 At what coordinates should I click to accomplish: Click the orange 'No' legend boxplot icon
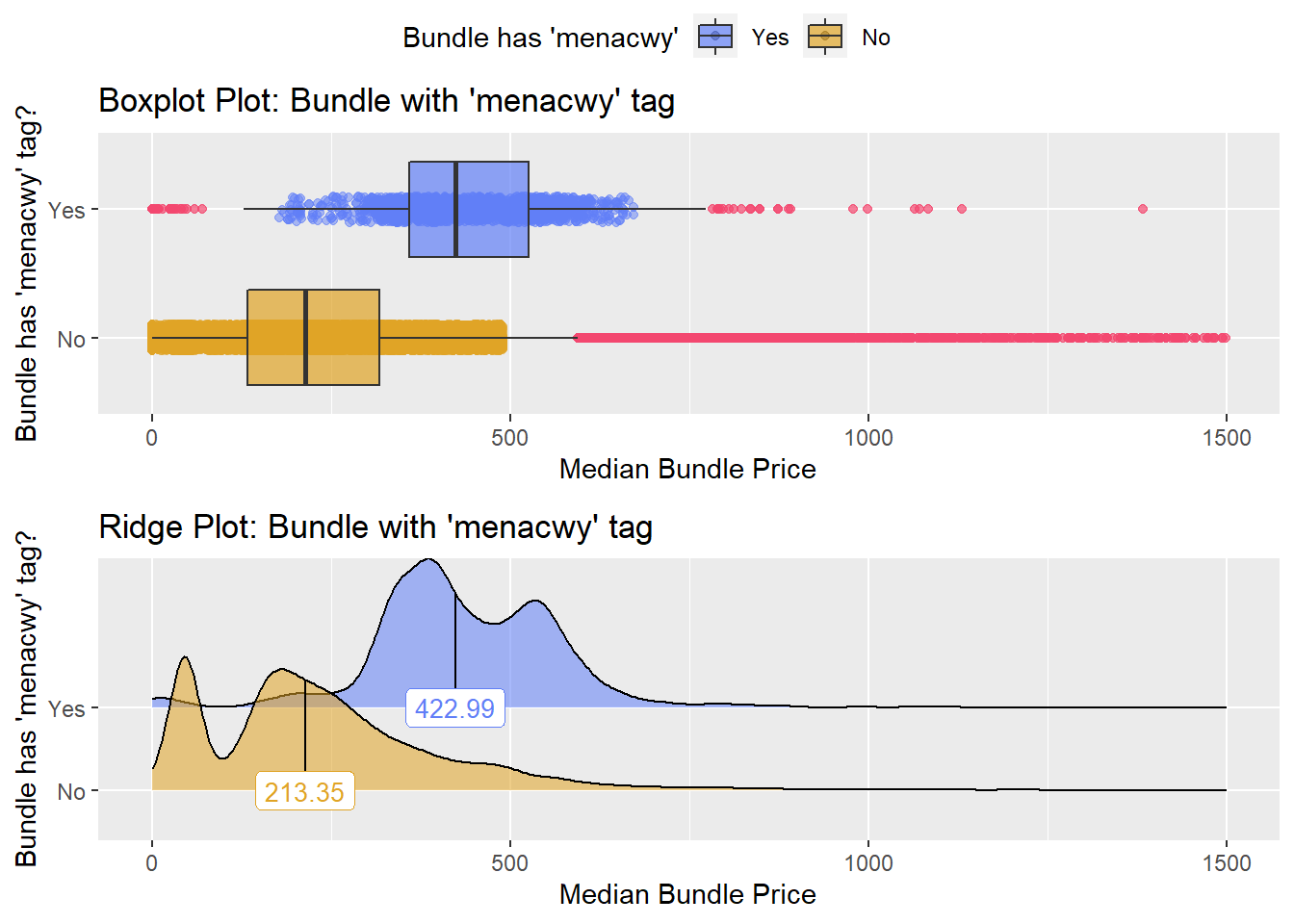pyautogui.click(x=825, y=37)
